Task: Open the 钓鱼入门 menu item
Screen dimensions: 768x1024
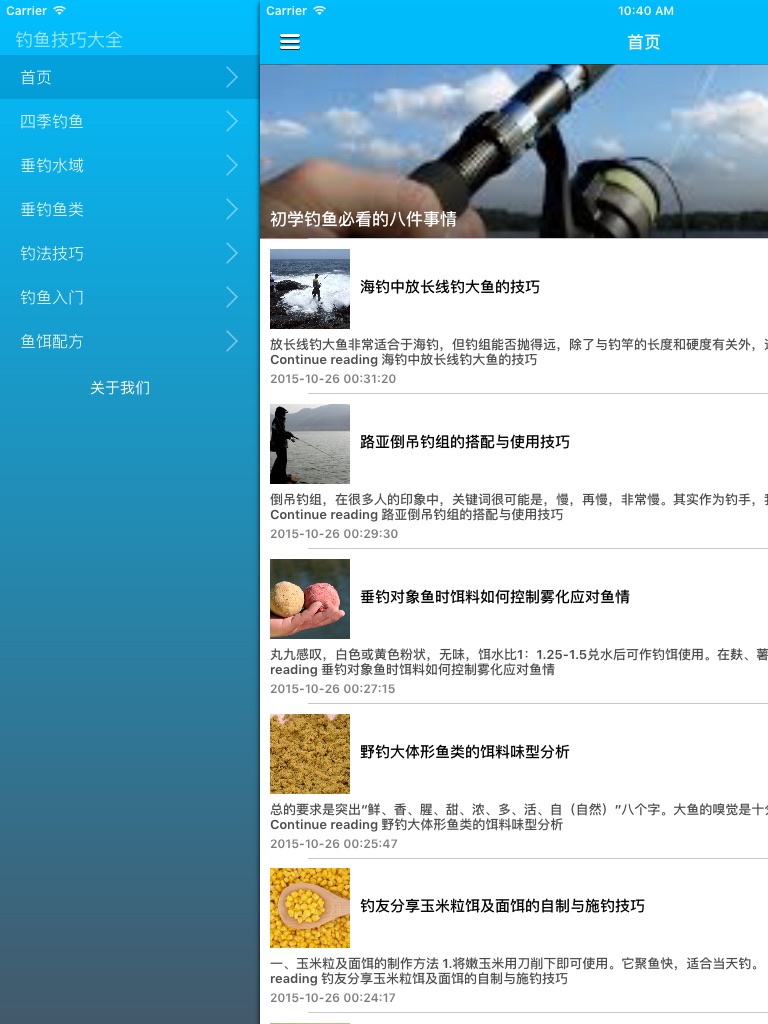Action: [x=129, y=298]
